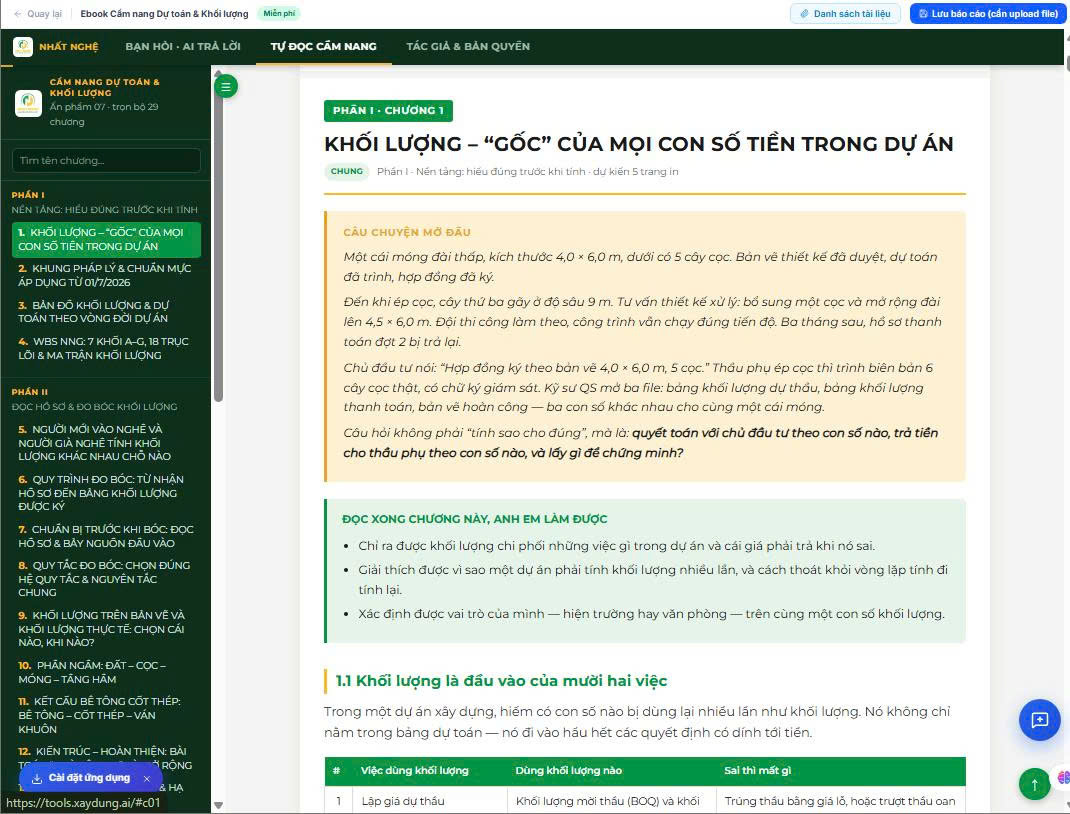Open chapter 4 WBS NNG: 7 khối A-G
1070x814 pixels.
106,348
